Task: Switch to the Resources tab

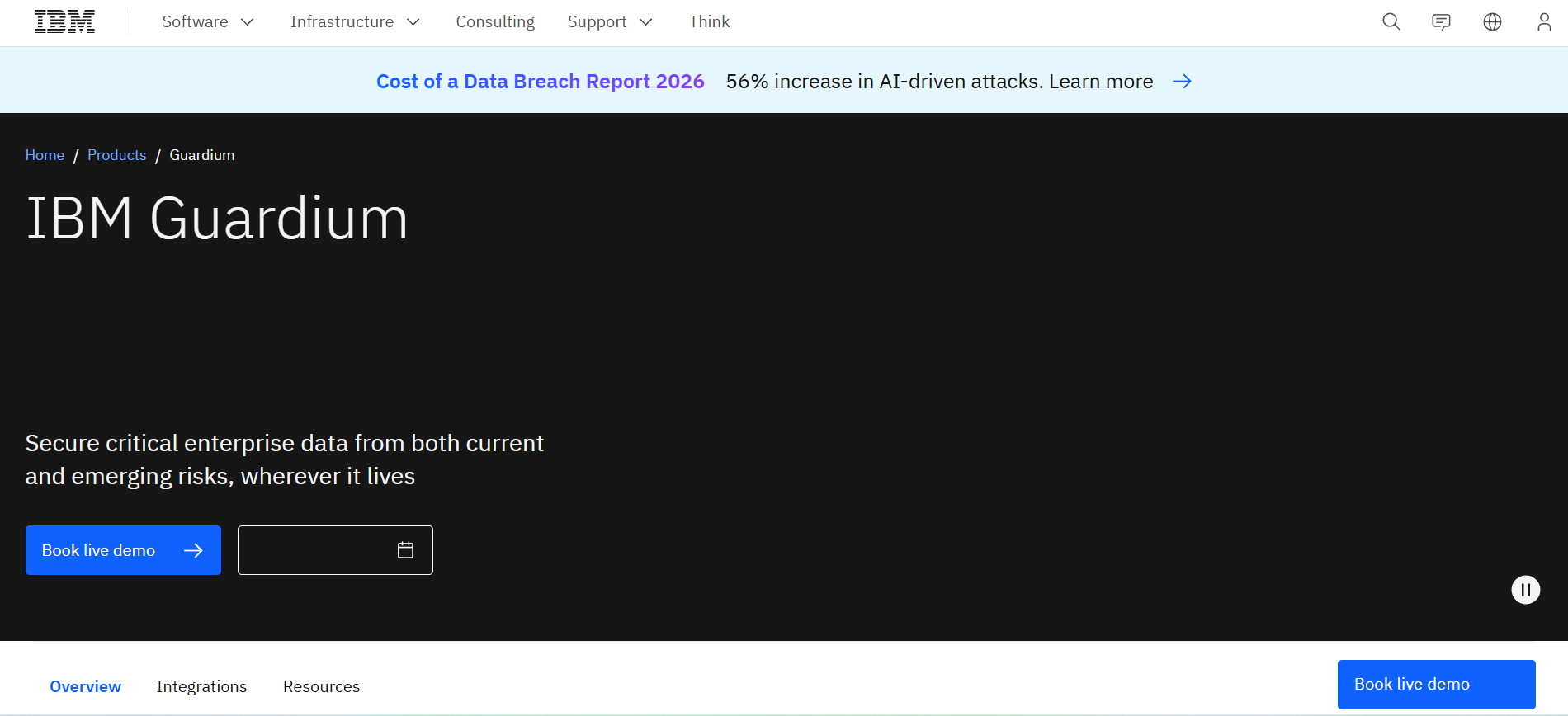Action: [321, 686]
